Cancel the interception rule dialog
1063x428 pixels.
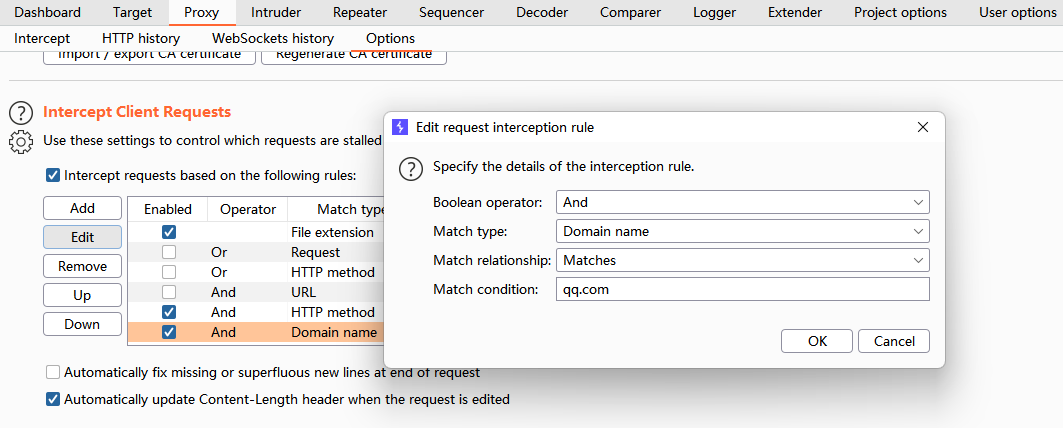click(894, 341)
